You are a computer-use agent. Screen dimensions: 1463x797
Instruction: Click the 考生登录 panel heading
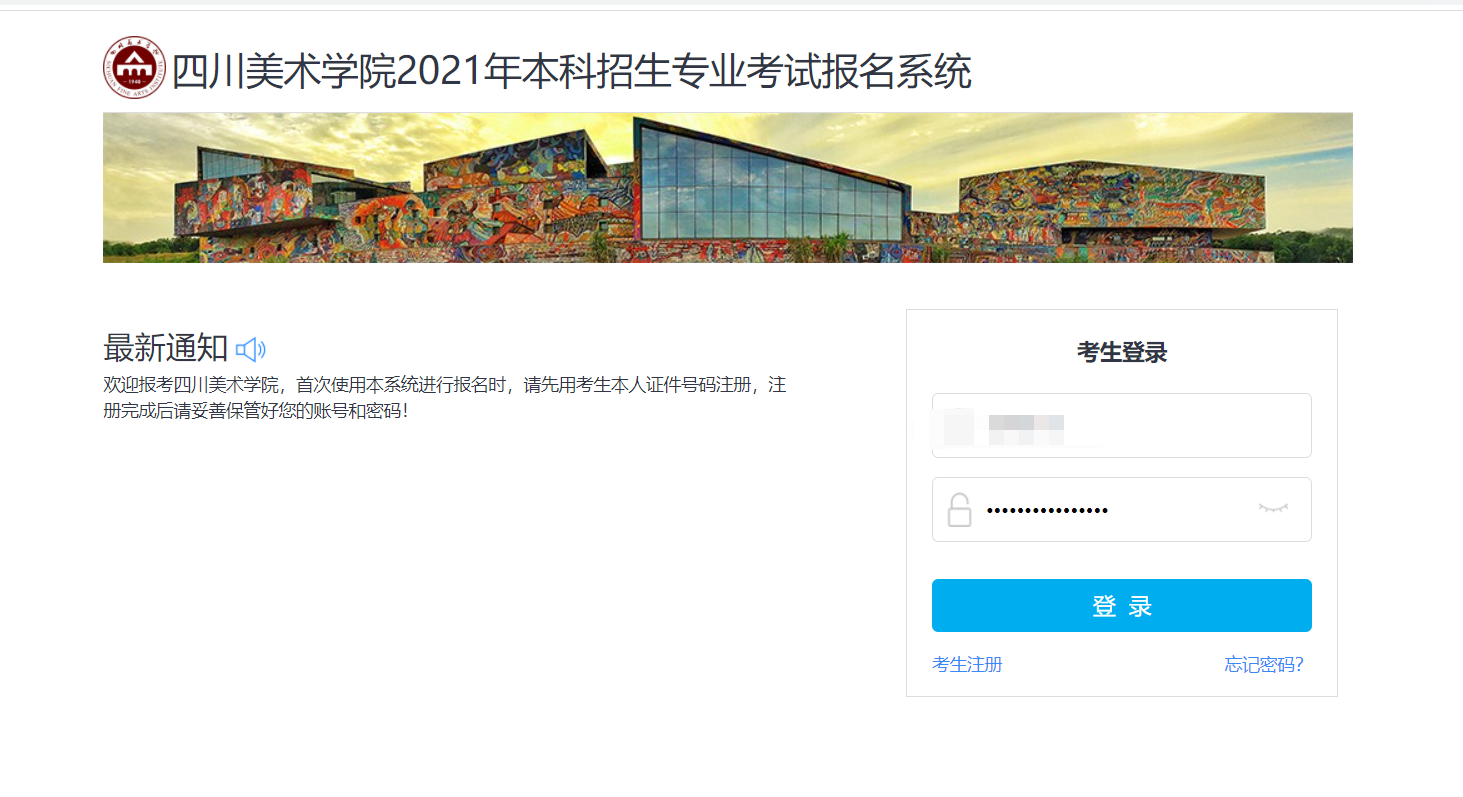[x=1121, y=353]
